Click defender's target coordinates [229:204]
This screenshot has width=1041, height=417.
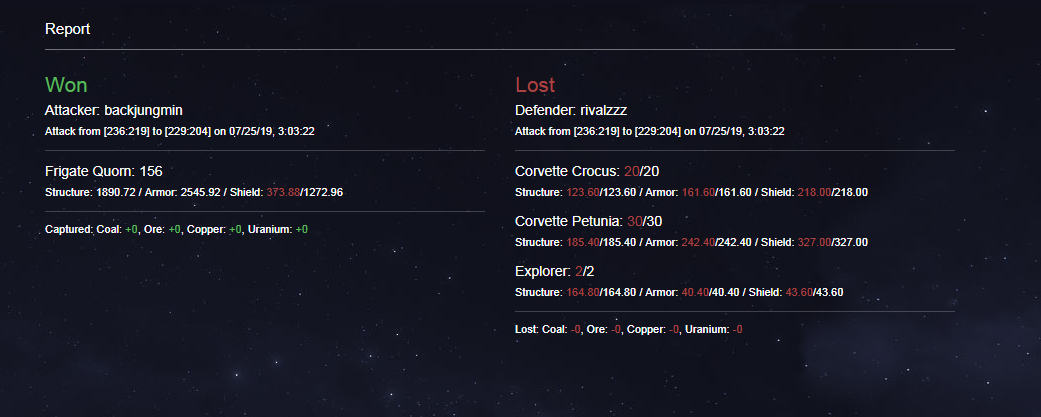click(658, 131)
